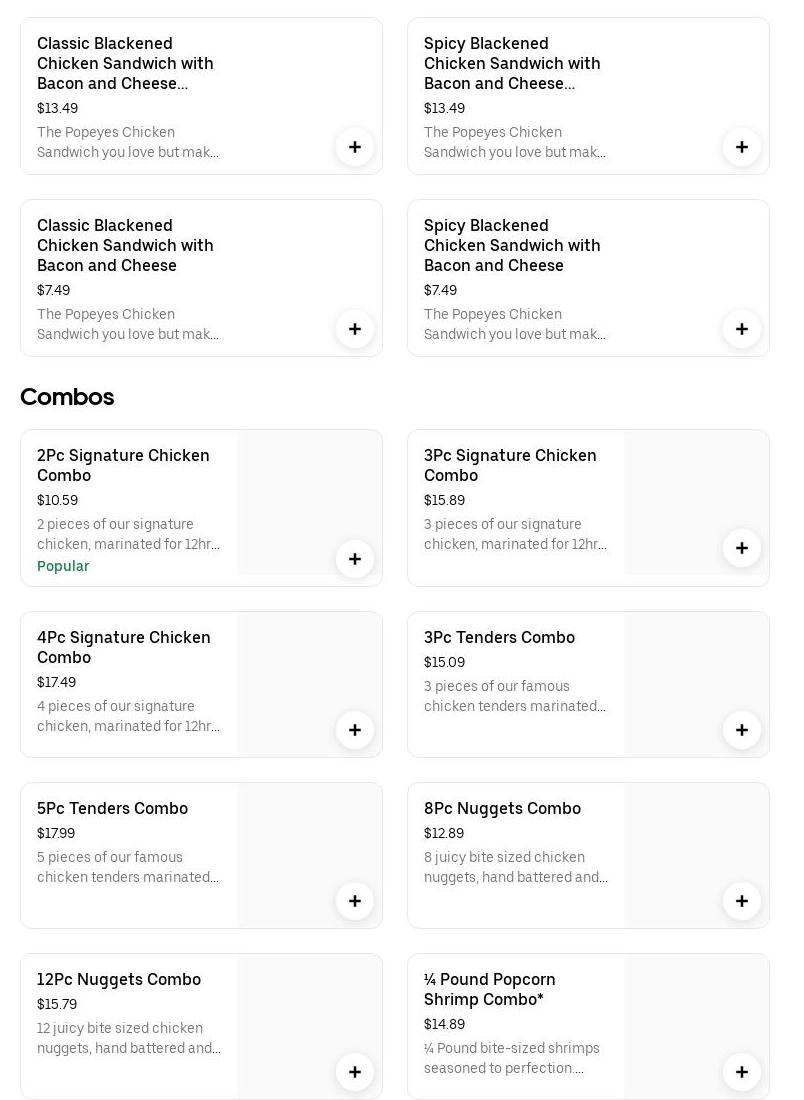Screen dimensions: 804x1100
Task: Add Classic Blackened Chicken Sandwich $13.49 to cart
Action: tap(355, 147)
